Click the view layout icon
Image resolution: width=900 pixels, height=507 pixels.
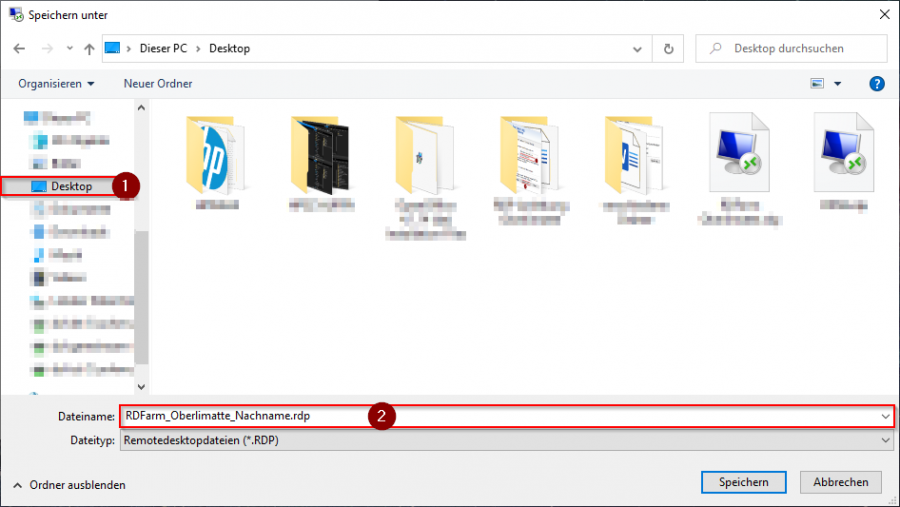[817, 83]
